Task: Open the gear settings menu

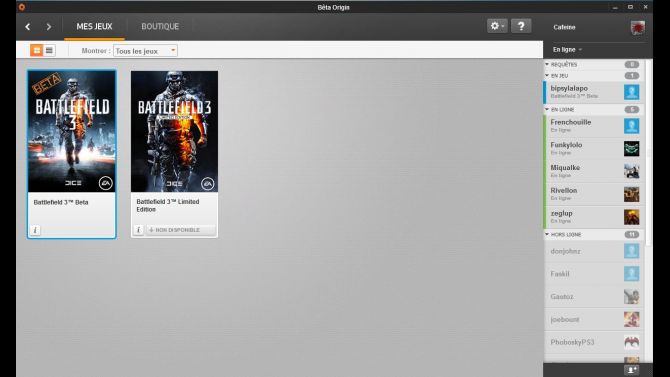Action: tap(497, 26)
